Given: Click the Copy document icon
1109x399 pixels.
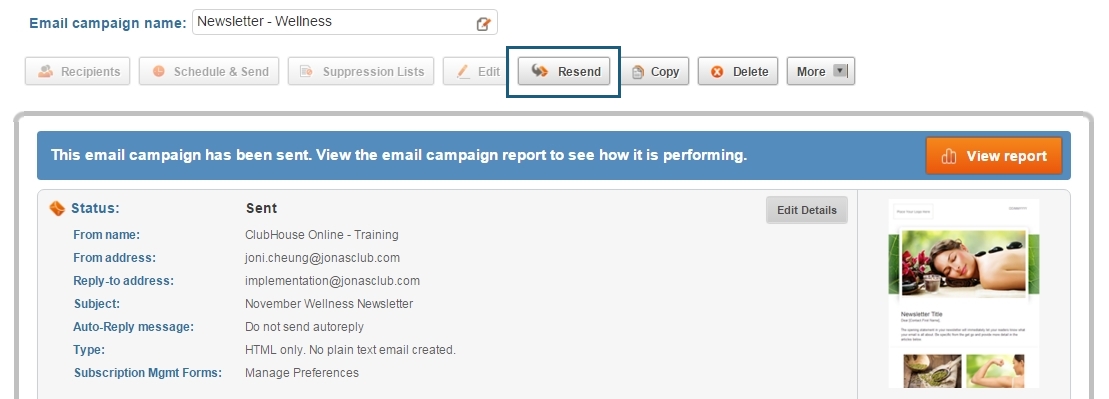Looking at the screenshot, I should tap(637, 72).
